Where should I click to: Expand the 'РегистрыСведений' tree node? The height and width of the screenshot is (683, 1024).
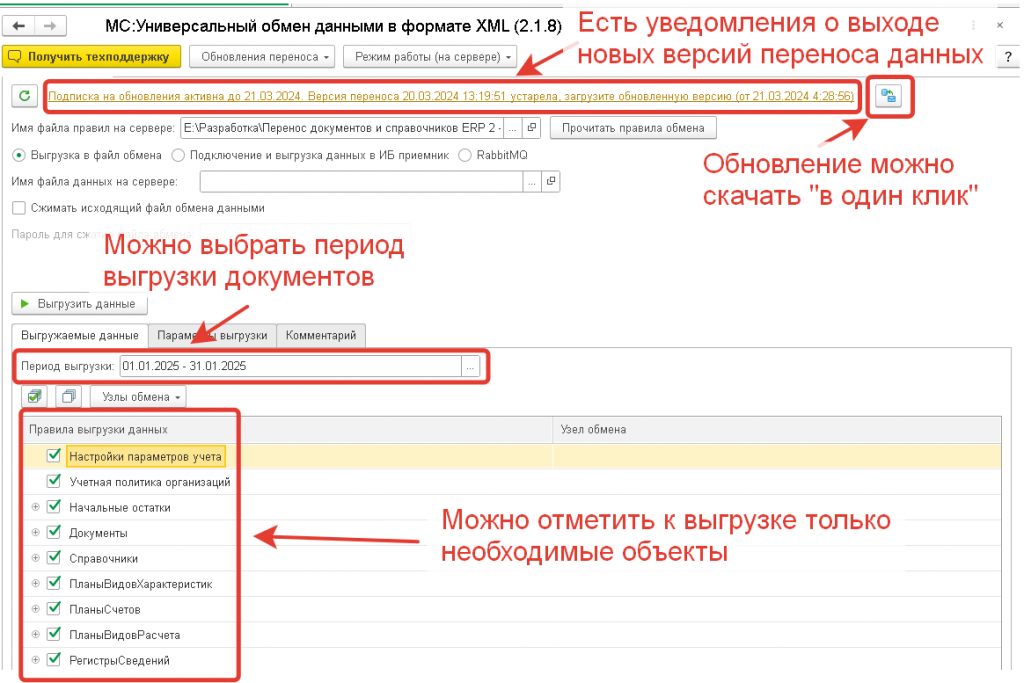coord(35,660)
